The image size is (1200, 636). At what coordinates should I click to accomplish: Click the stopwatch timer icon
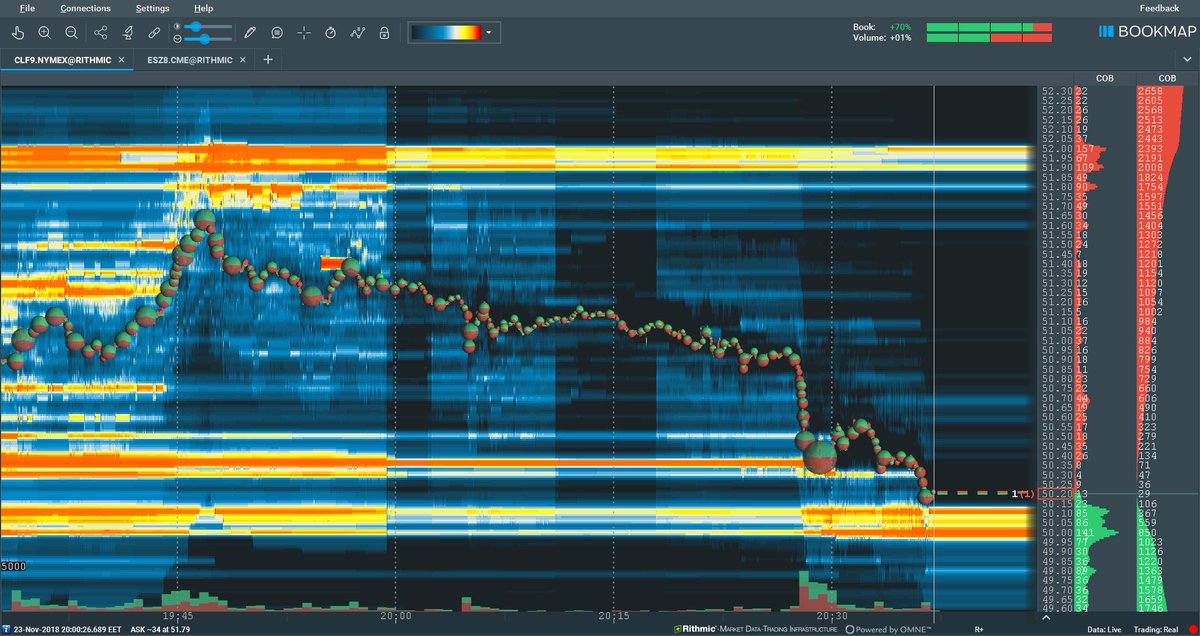pyautogui.click(x=331, y=33)
